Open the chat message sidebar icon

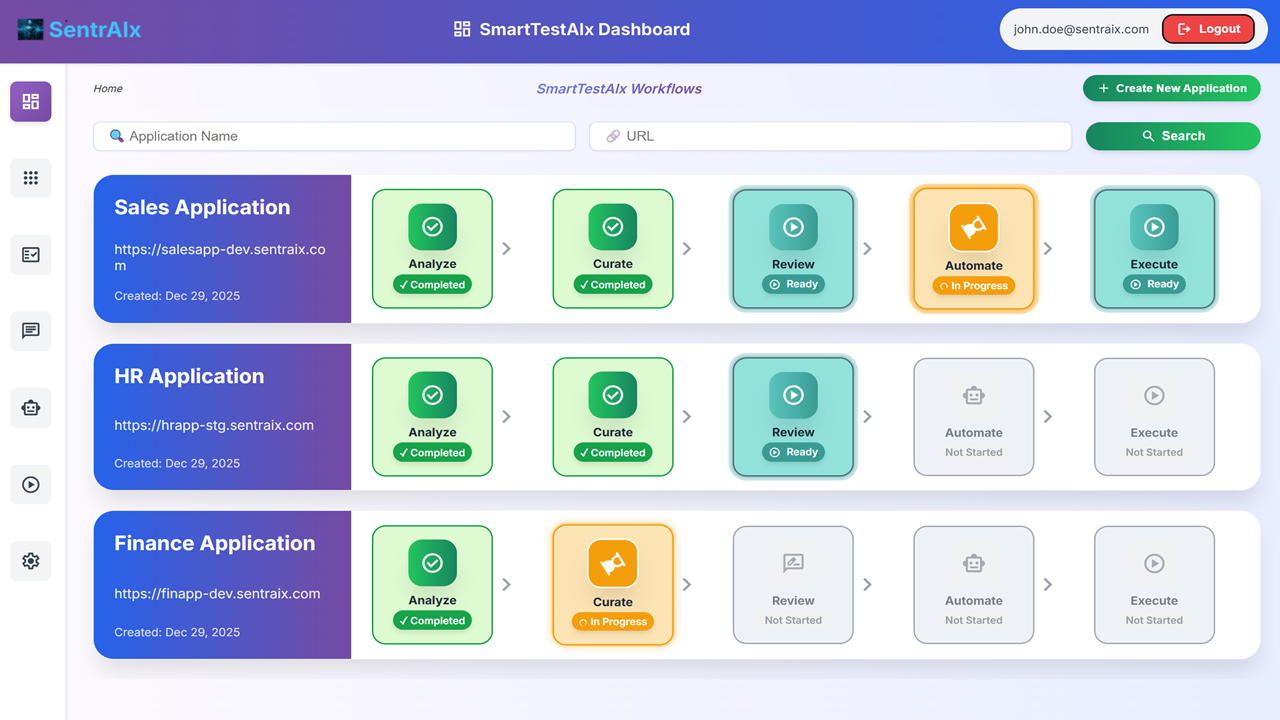[31, 331]
